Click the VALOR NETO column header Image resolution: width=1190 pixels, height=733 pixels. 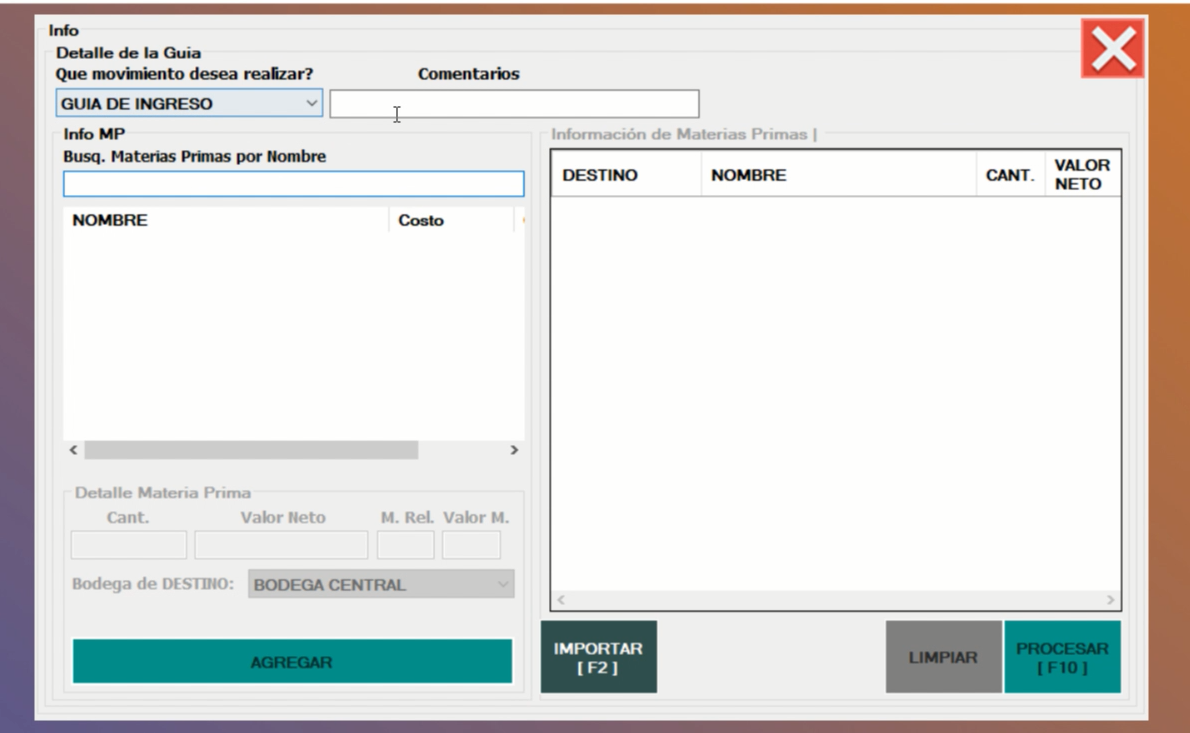[x=1082, y=176]
